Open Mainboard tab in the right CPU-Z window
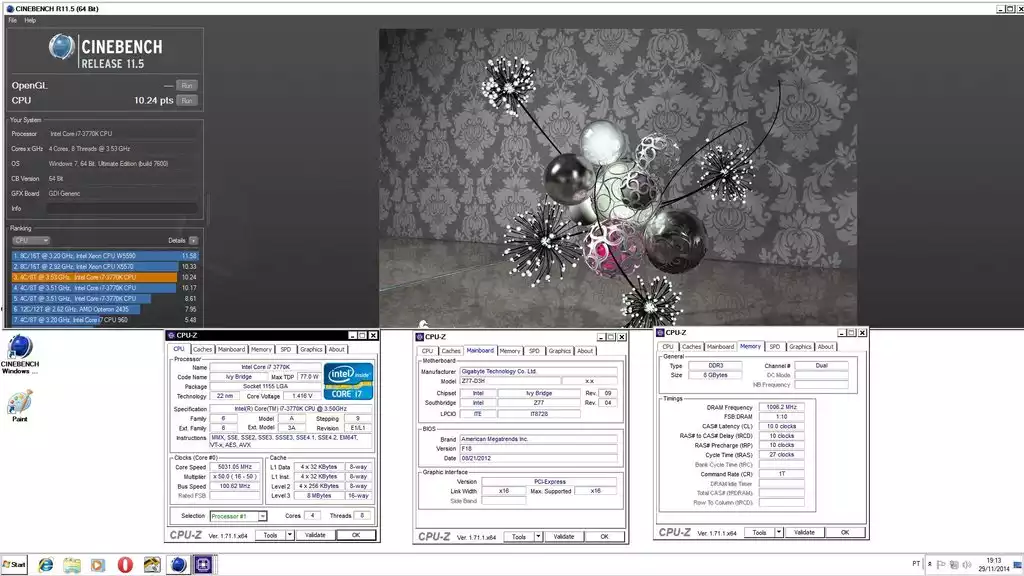The height and width of the screenshot is (576, 1024). (720, 347)
